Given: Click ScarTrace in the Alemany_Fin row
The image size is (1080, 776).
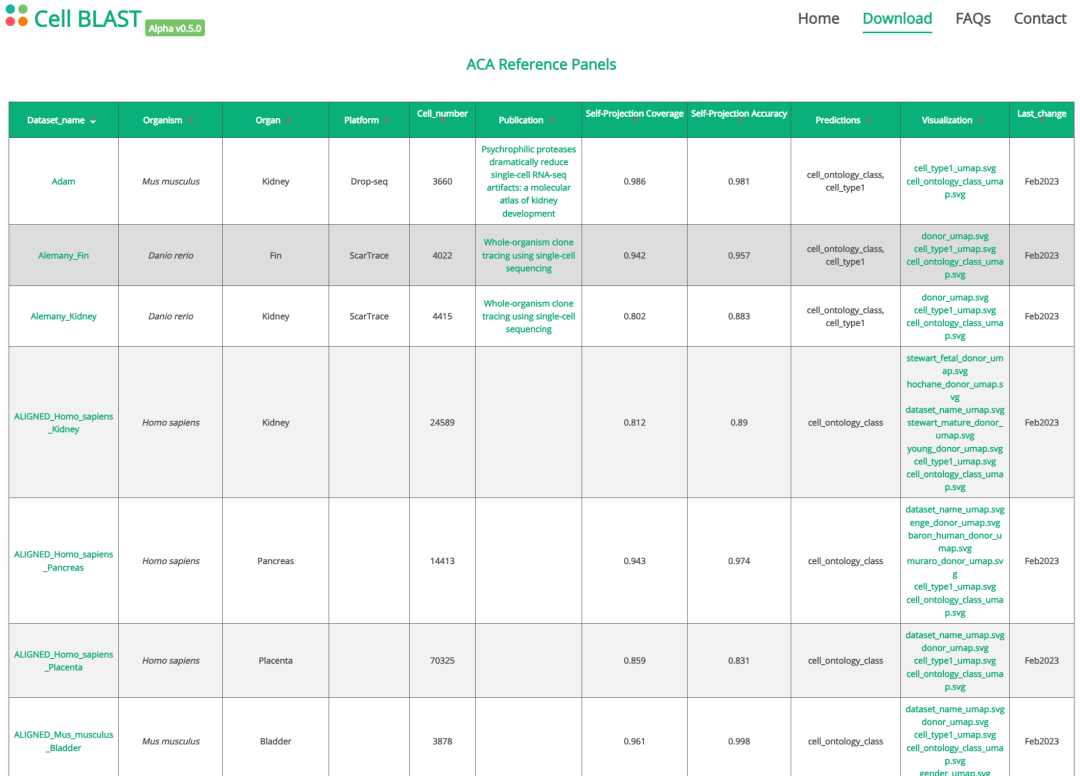Looking at the screenshot, I should click(x=368, y=255).
